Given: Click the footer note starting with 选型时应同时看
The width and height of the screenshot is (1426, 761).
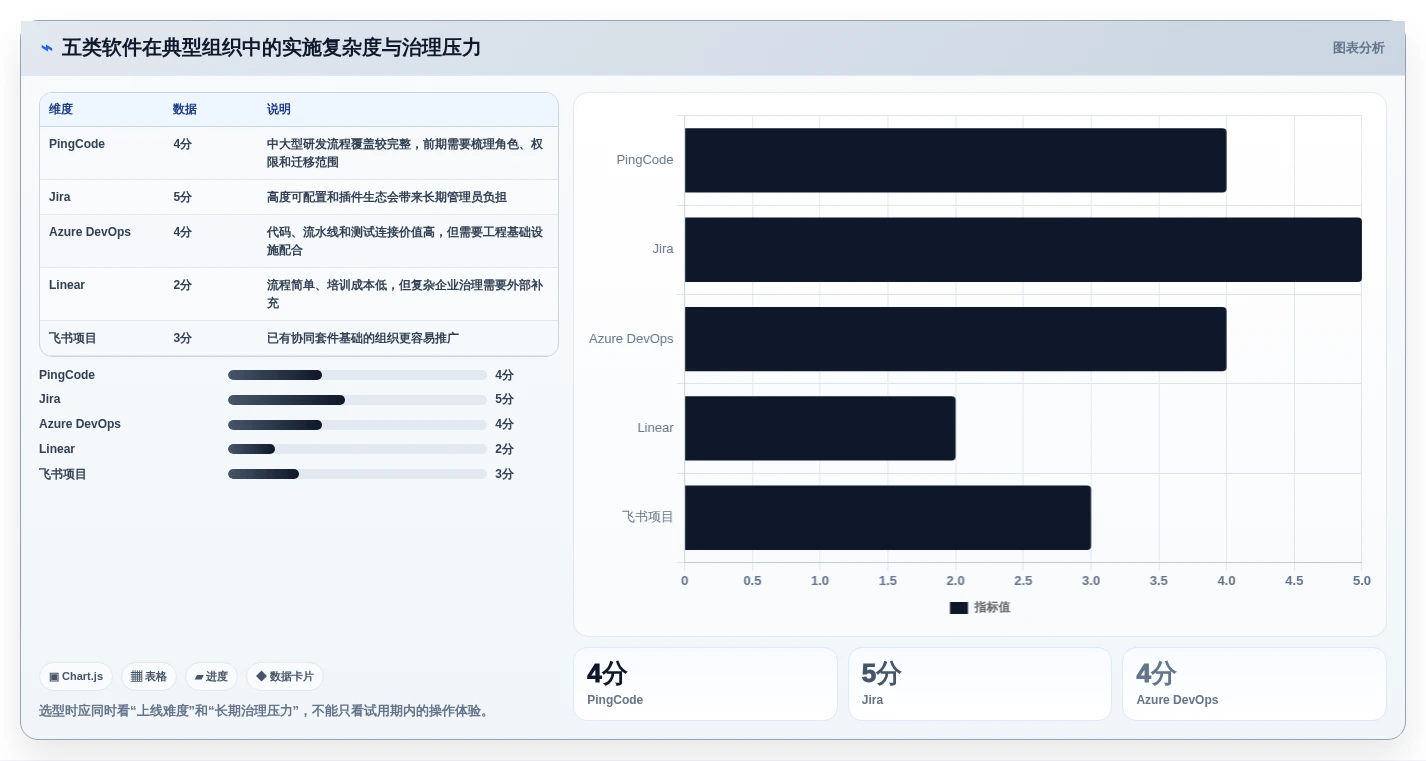Looking at the screenshot, I should point(266,711).
